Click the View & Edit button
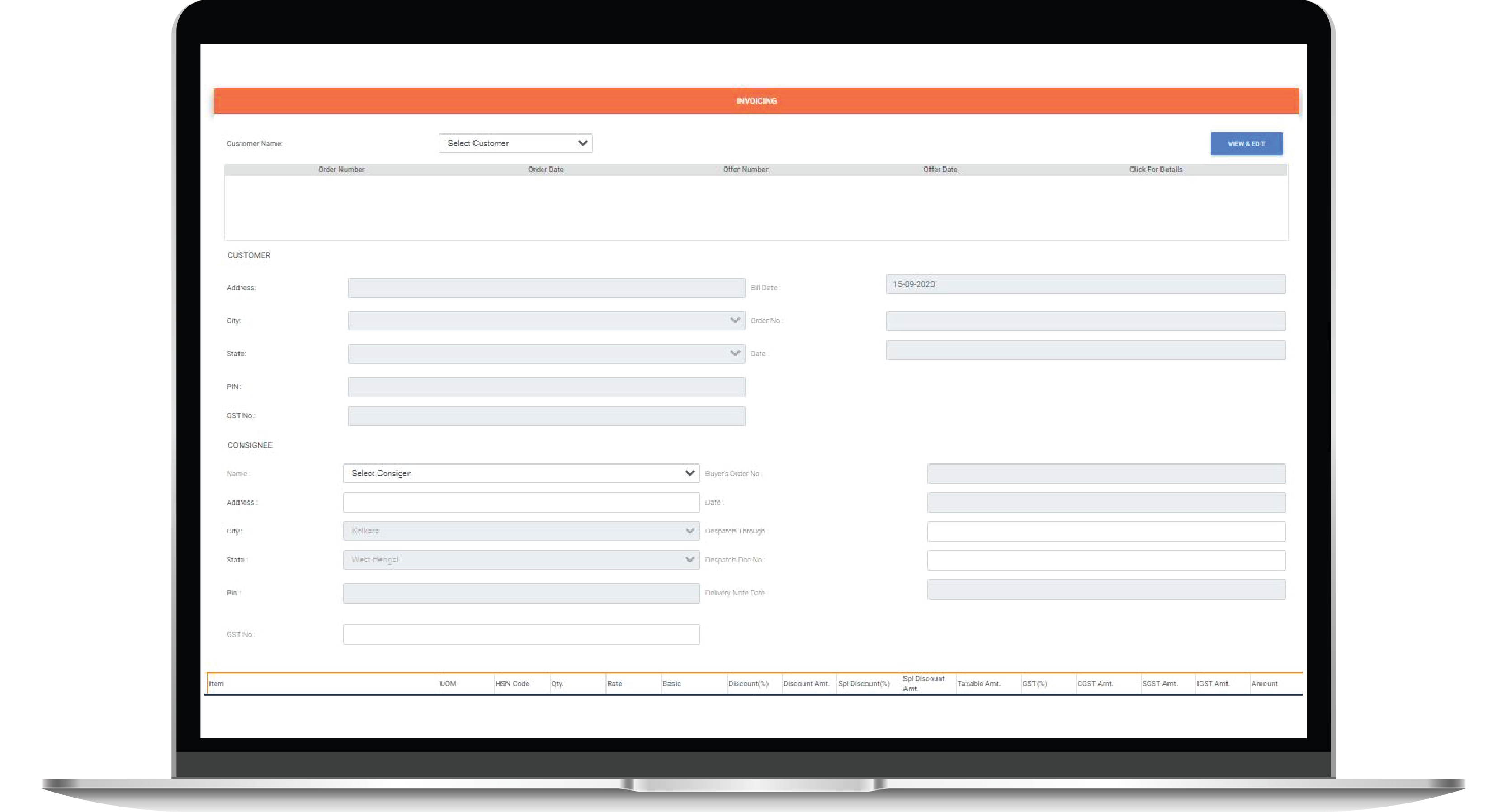The image size is (1507, 812). click(x=1246, y=144)
